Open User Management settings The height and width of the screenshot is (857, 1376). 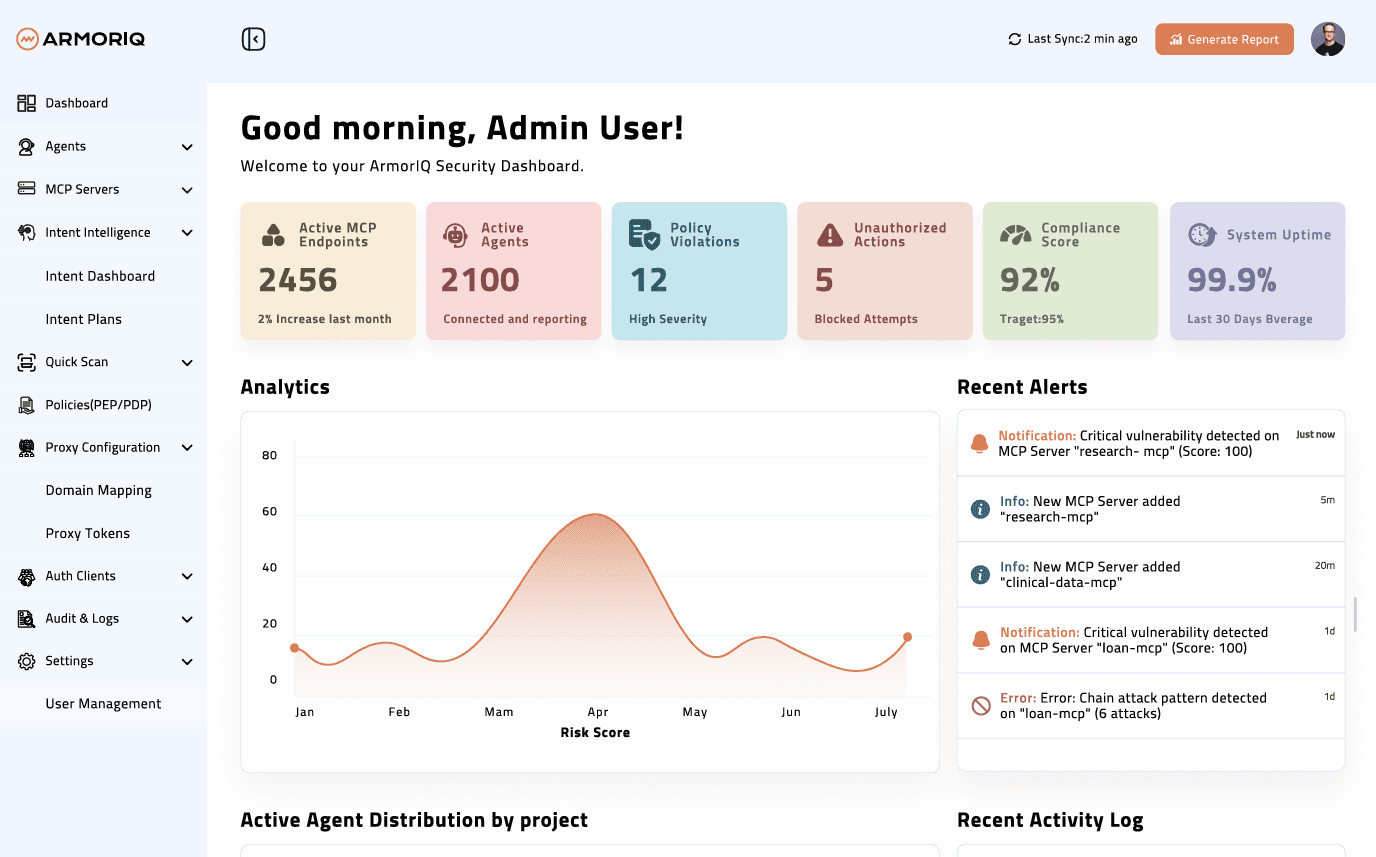[103, 703]
